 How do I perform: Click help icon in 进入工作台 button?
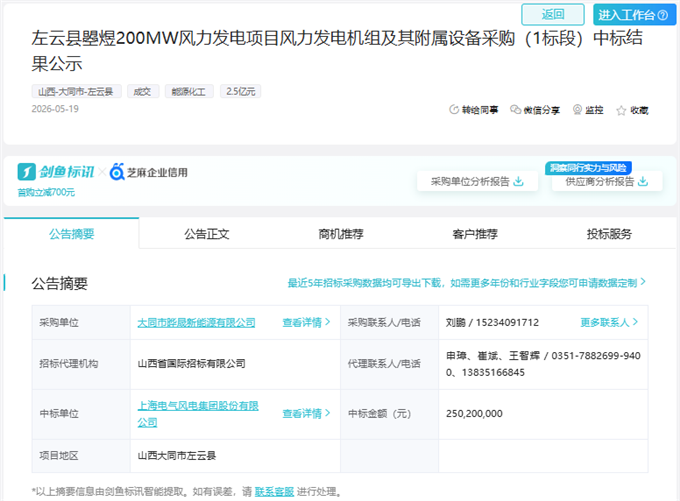[x=663, y=15]
